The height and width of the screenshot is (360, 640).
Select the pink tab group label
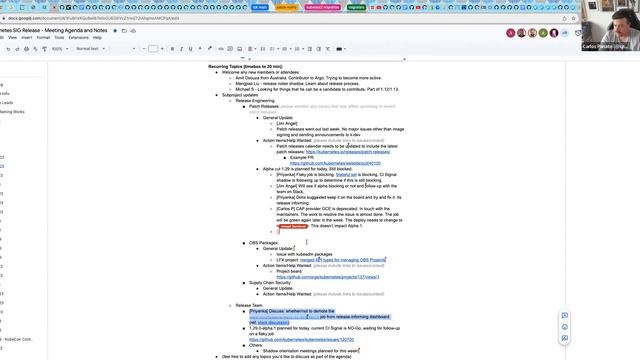click(322, 7)
